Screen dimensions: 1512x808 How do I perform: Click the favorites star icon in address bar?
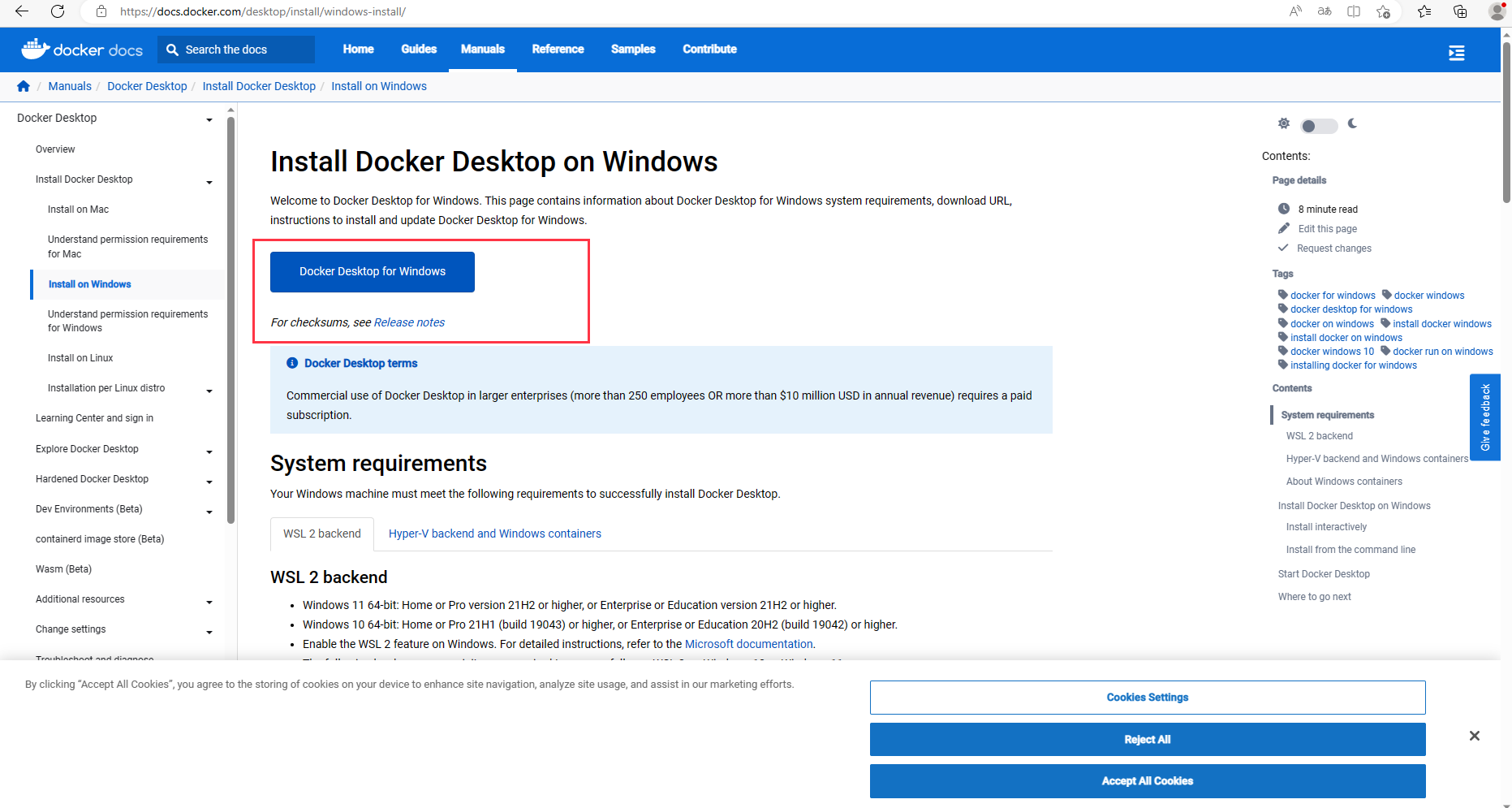coord(1383,11)
